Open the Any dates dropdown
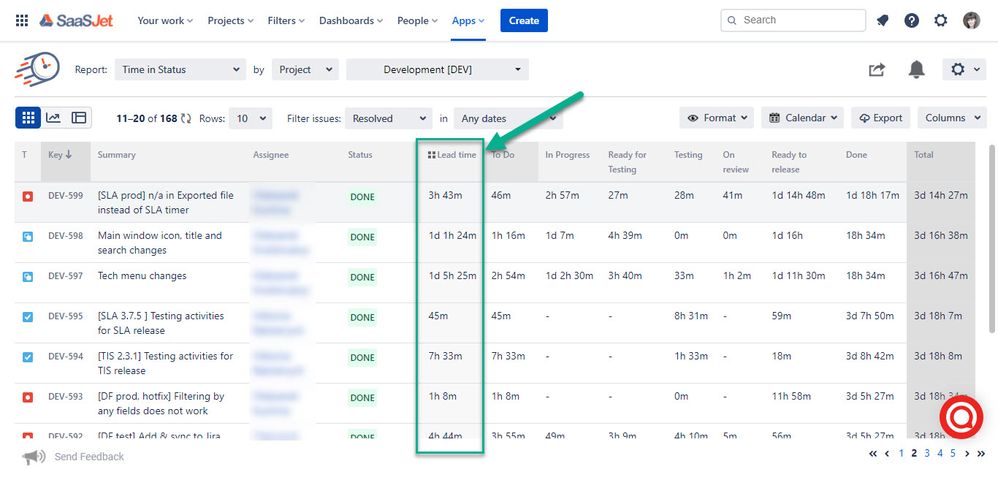Viewport: 998px width, 480px height. coord(508,118)
